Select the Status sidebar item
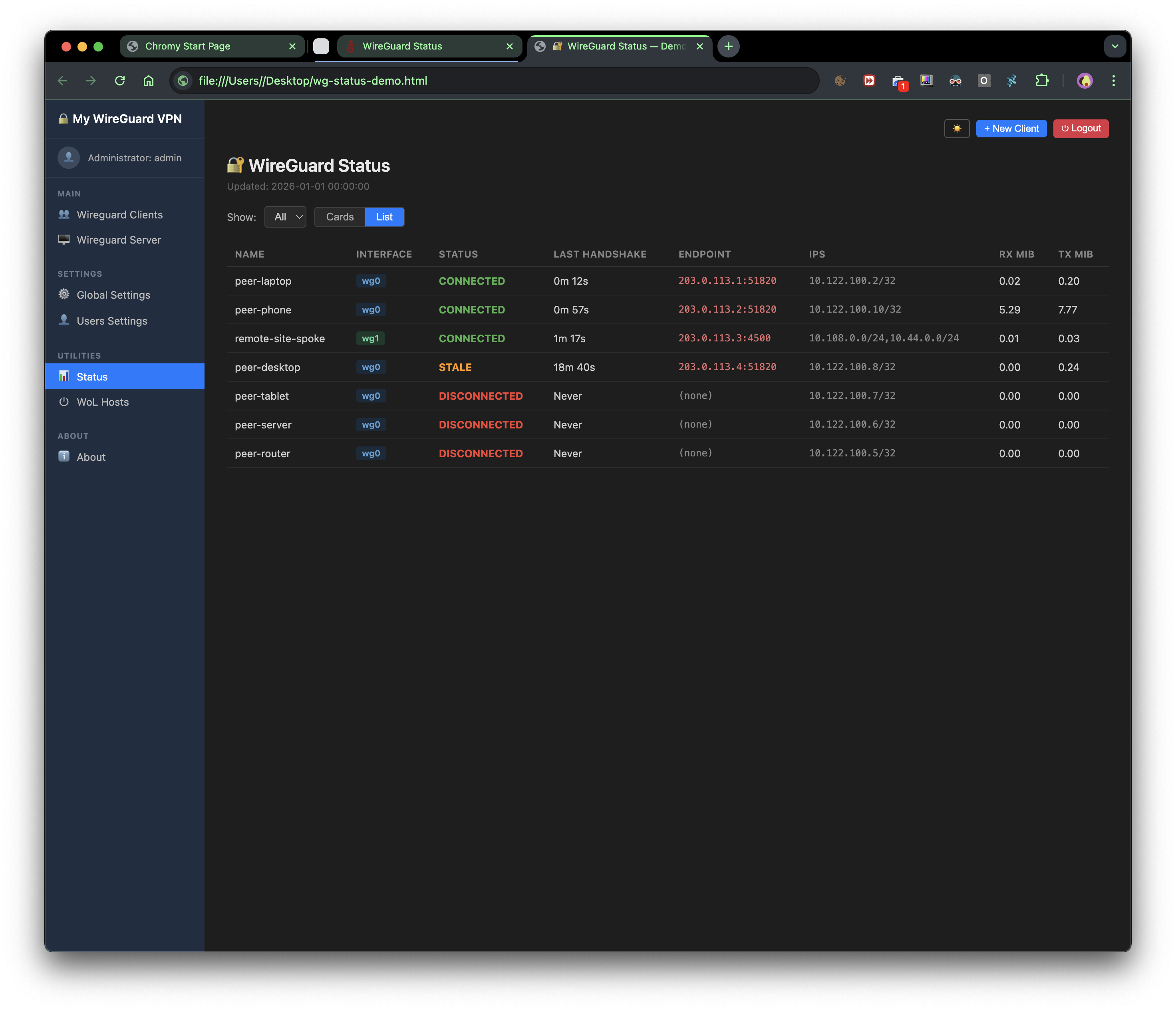The image size is (1176, 1011). [x=92, y=377]
